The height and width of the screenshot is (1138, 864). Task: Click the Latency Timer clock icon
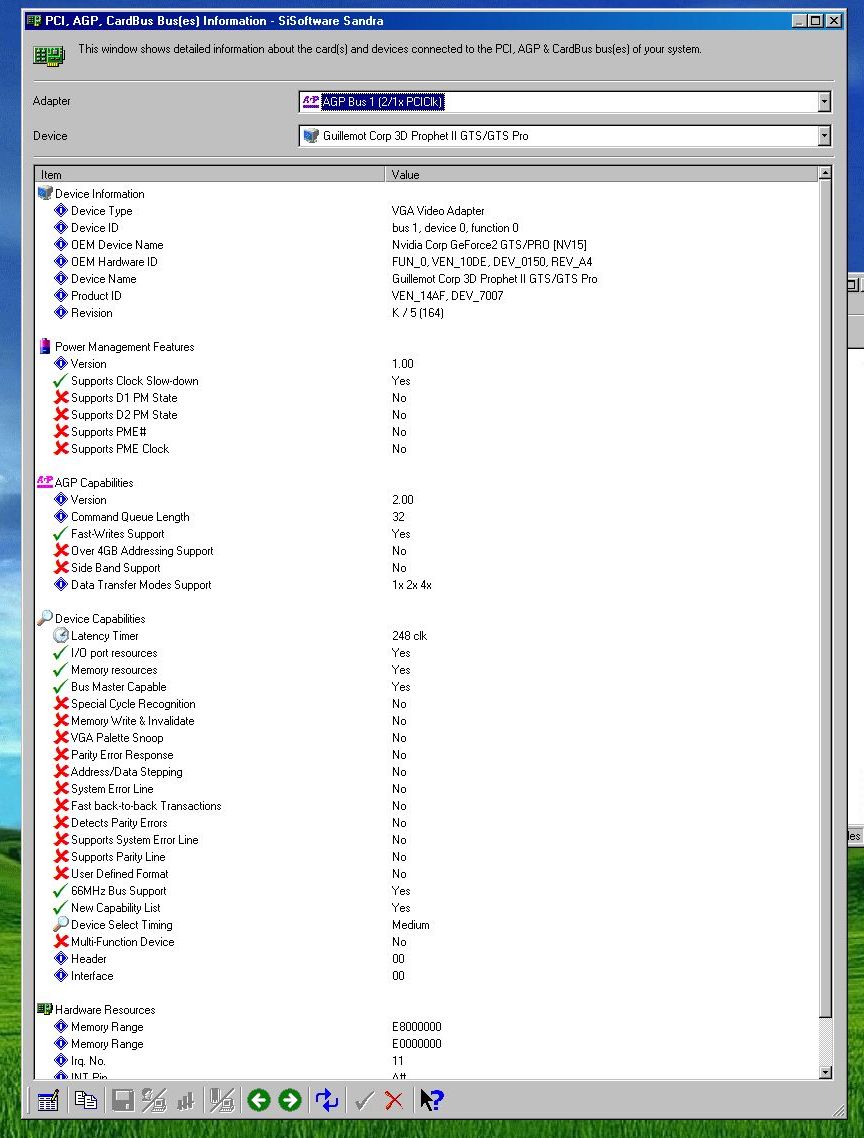(x=61, y=635)
